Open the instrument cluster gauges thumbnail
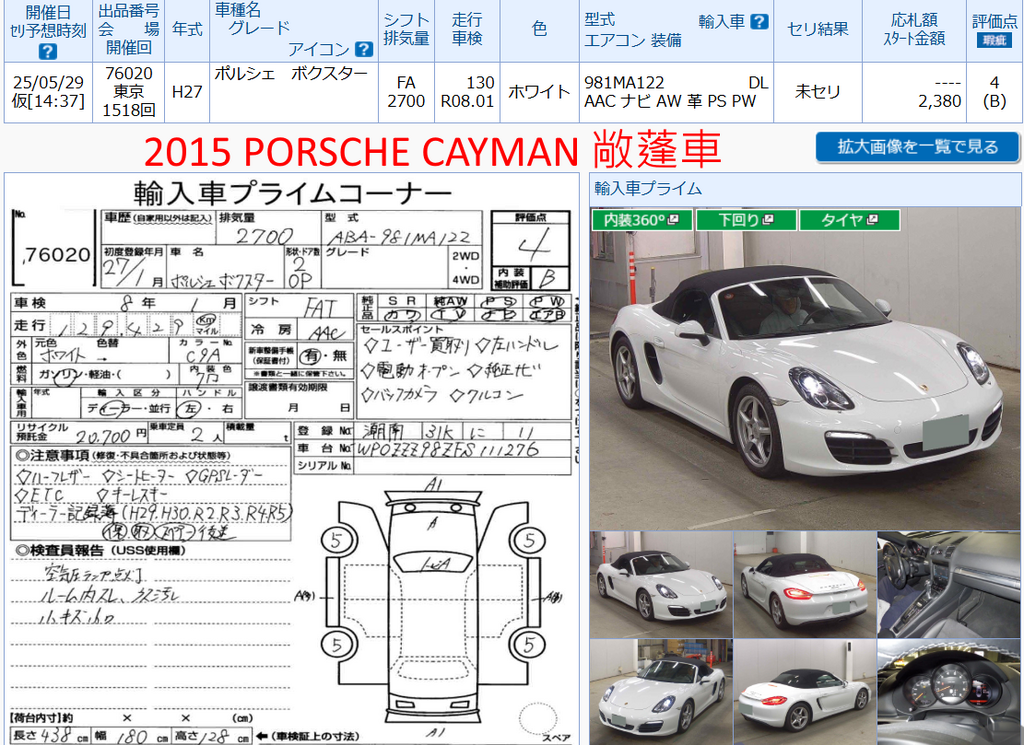 pyautogui.click(x=948, y=692)
